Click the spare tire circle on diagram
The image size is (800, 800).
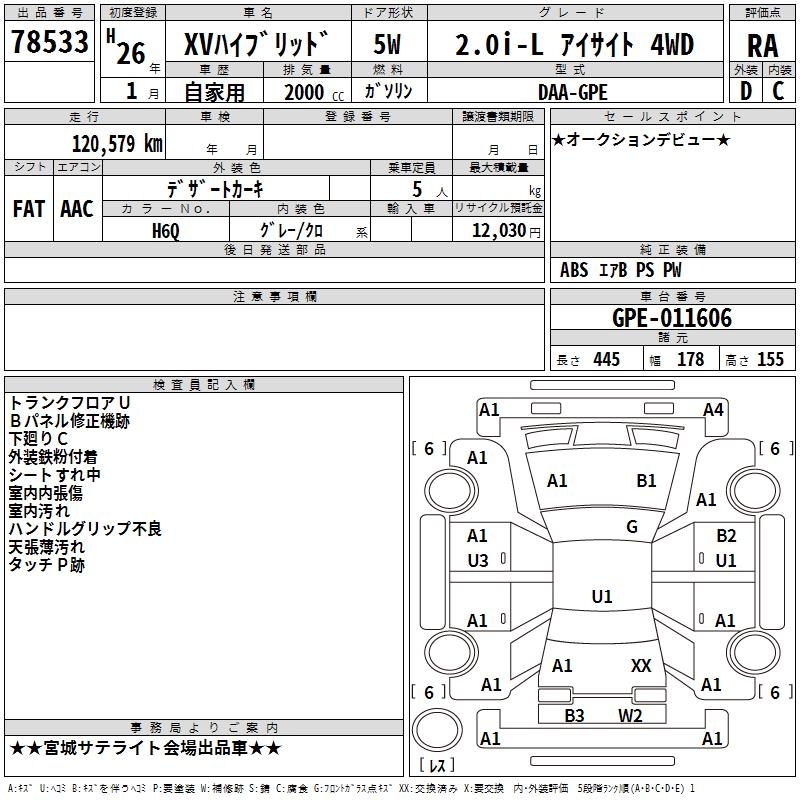pyautogui.click(x=437, y=730)
